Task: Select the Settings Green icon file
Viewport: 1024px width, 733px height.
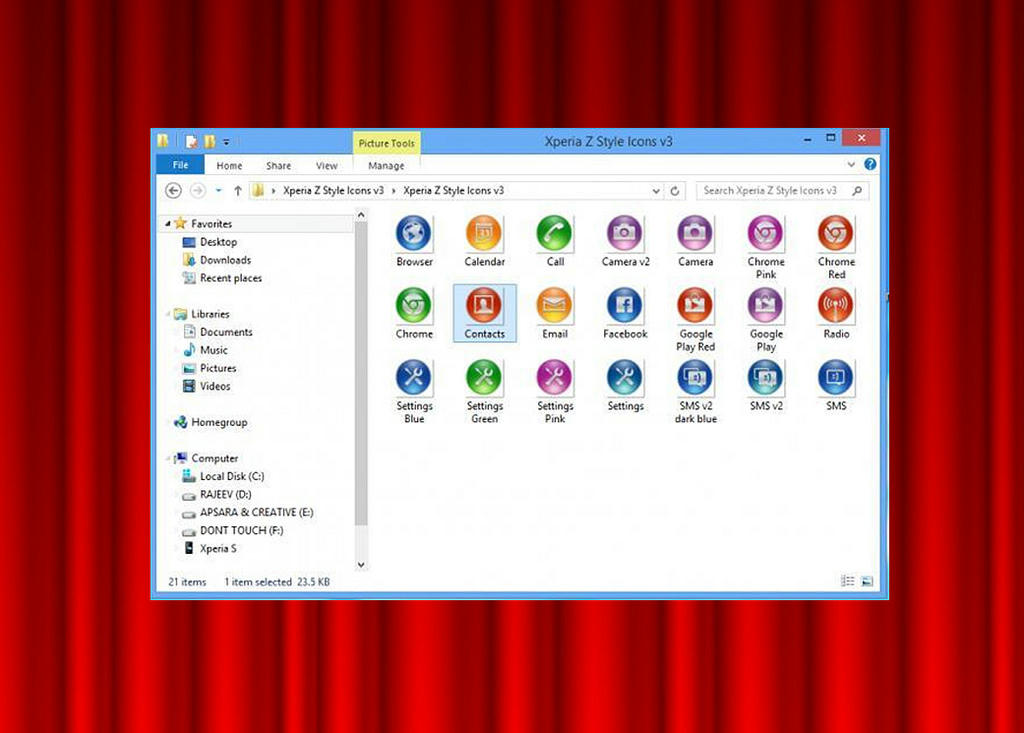Action: [484, 391]
